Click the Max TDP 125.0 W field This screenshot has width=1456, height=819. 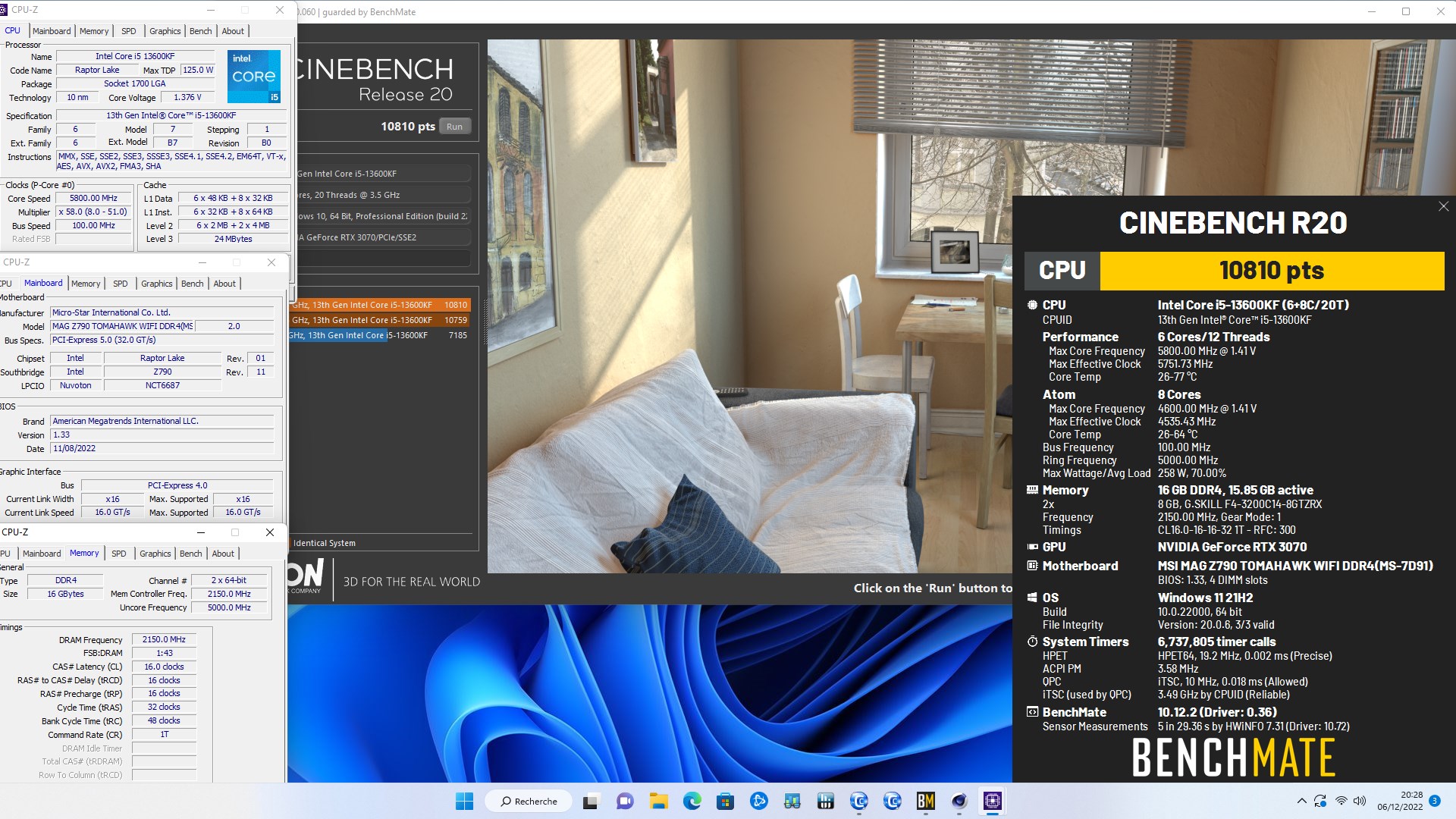point(198,70)
